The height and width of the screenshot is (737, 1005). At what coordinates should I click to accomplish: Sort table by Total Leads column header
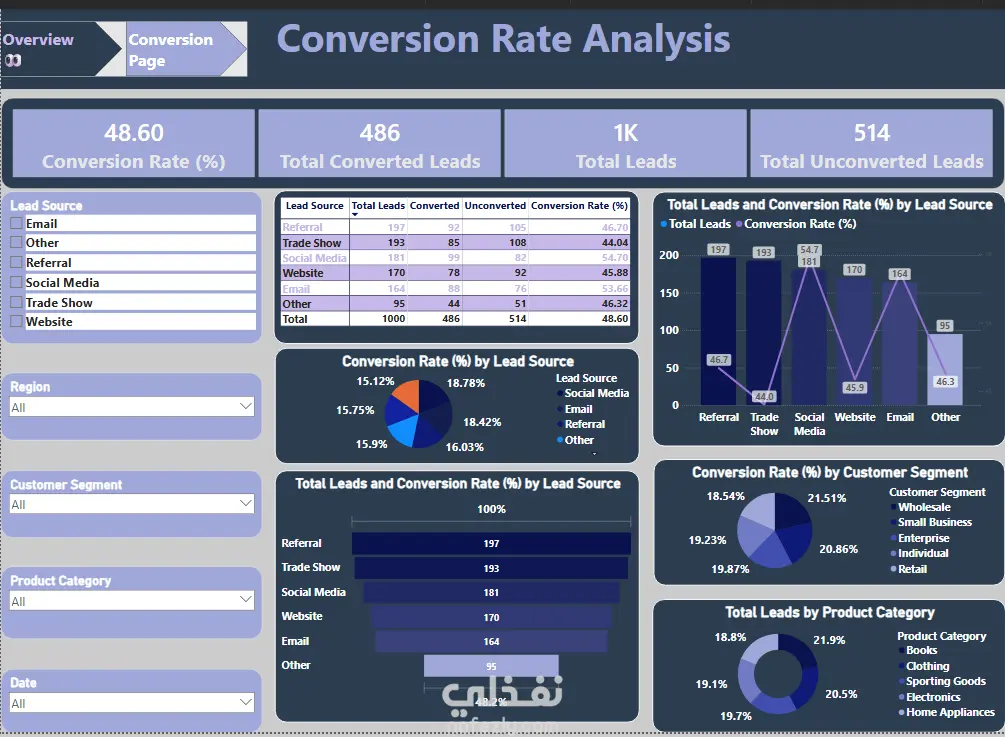(378, 206)
